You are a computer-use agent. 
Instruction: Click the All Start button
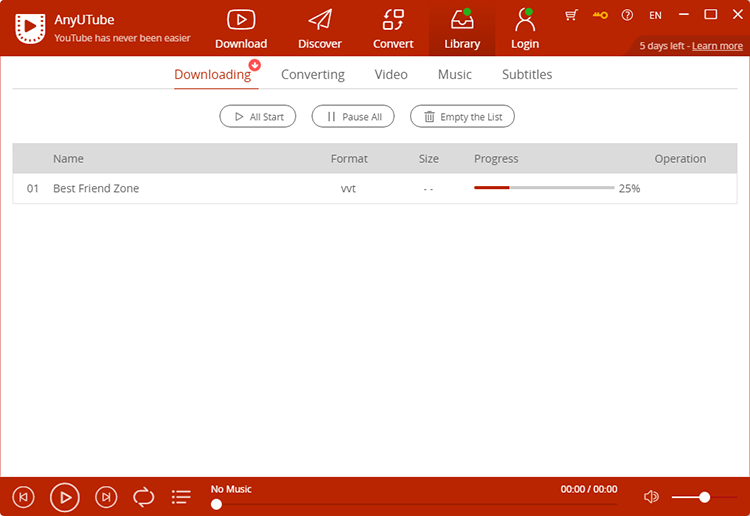tap(258, 116)
